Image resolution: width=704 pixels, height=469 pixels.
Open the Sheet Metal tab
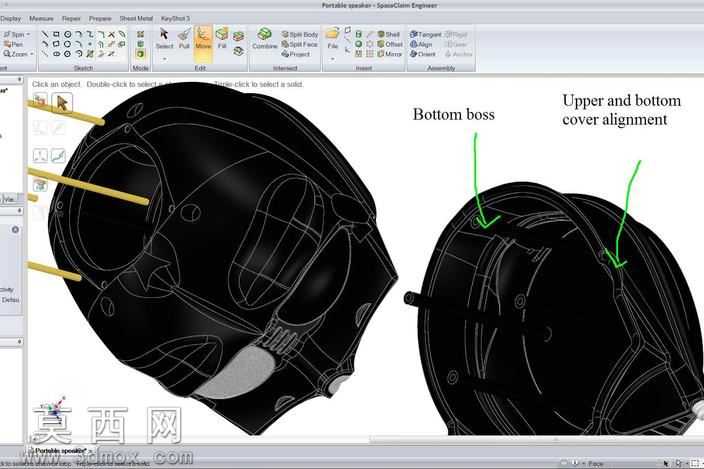136,18
